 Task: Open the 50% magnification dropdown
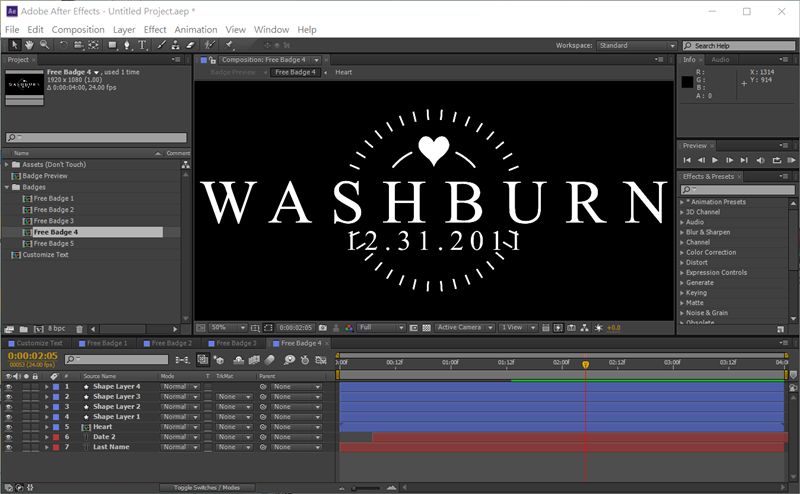point(226,328)
